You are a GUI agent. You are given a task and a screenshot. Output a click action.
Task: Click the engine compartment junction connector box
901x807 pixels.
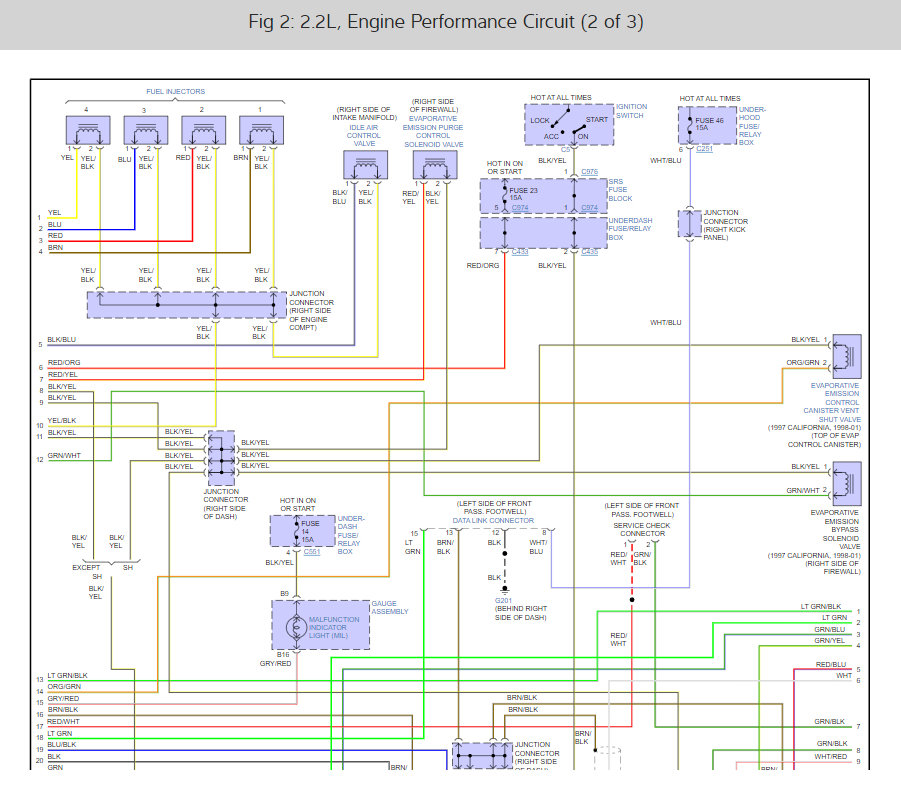tap(187, 305)
